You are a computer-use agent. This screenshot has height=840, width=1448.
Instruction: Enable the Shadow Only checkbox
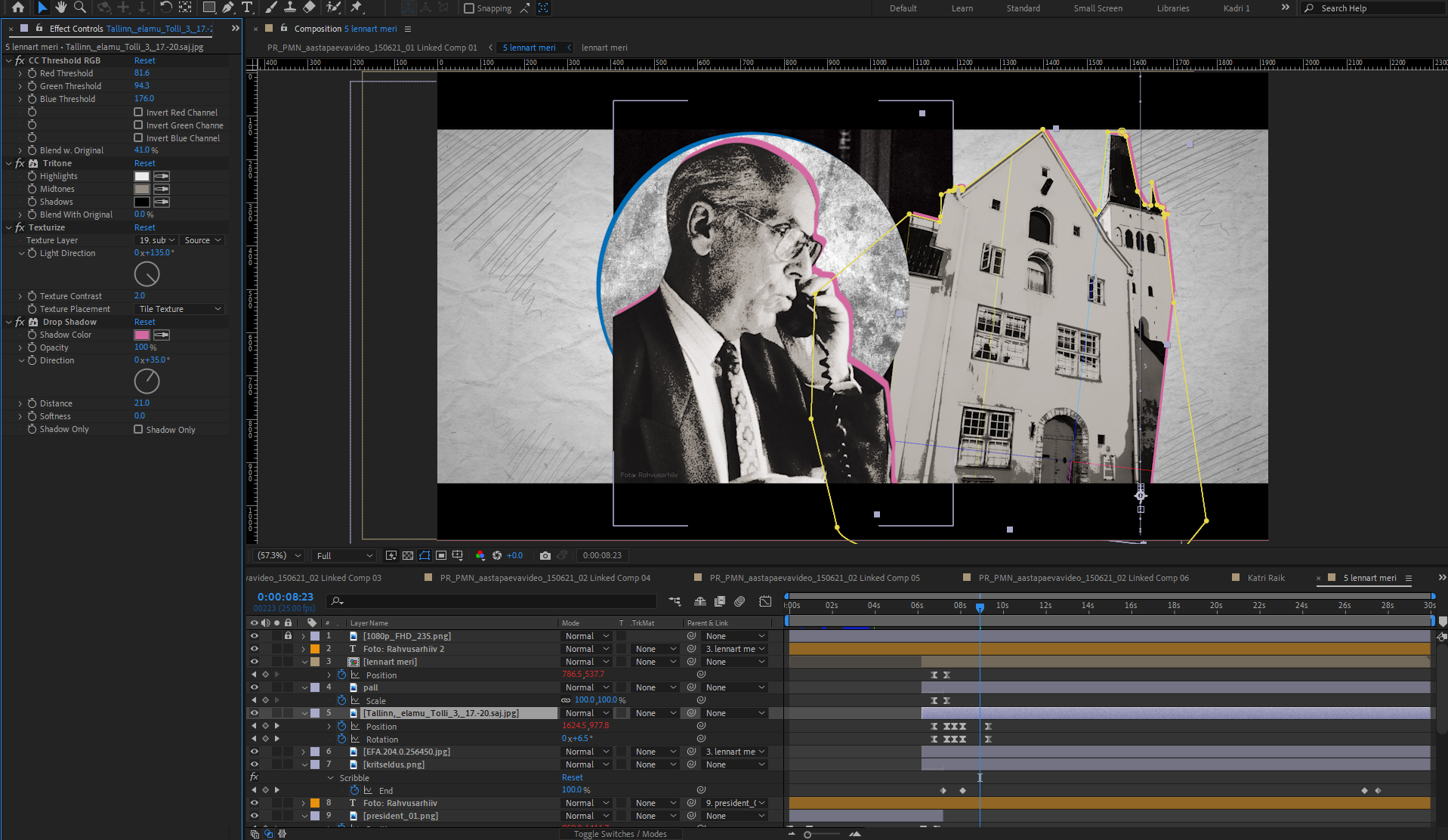click(x=138, y=430)
